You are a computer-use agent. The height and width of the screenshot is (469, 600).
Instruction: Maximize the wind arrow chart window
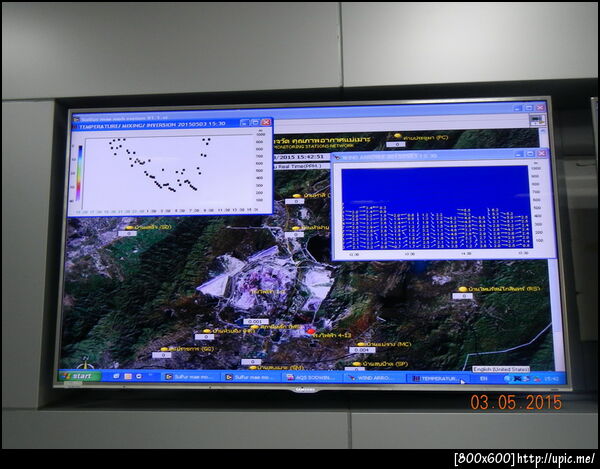click(x=530, y=154)
